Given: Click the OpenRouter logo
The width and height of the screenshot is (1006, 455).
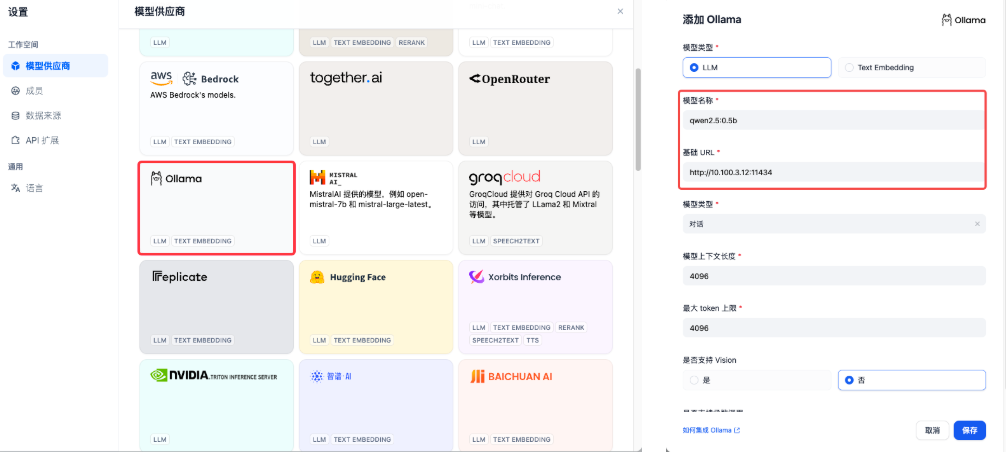Looking at the screenshot, I should [509, 79].
